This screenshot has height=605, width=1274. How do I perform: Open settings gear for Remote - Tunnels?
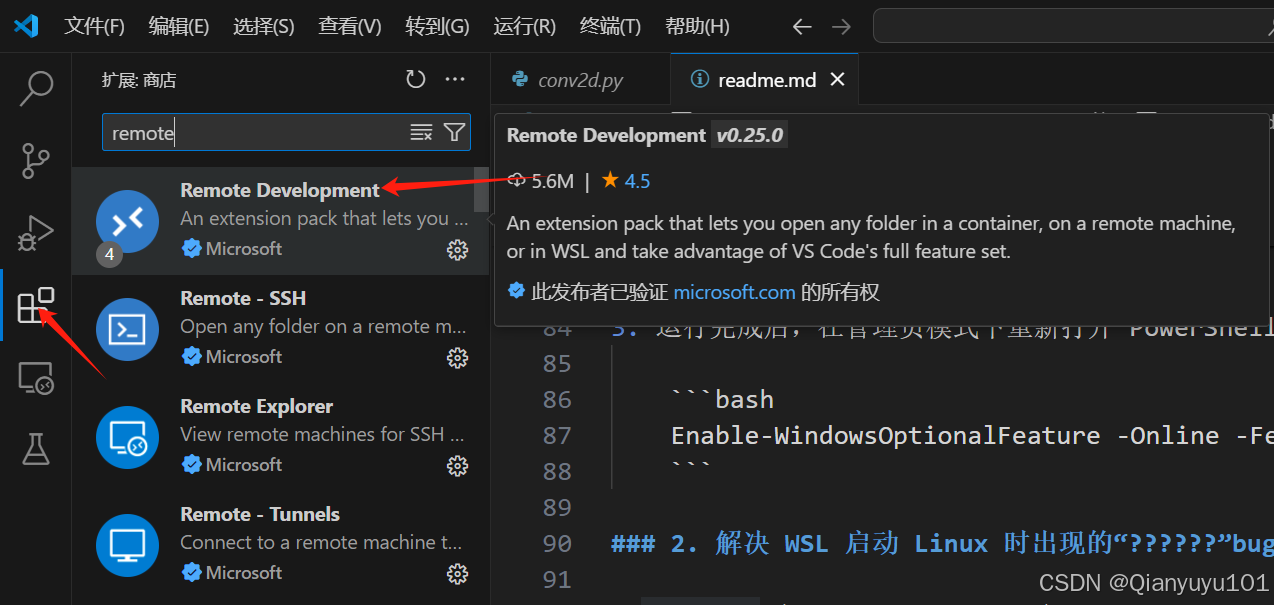point(457,573)
